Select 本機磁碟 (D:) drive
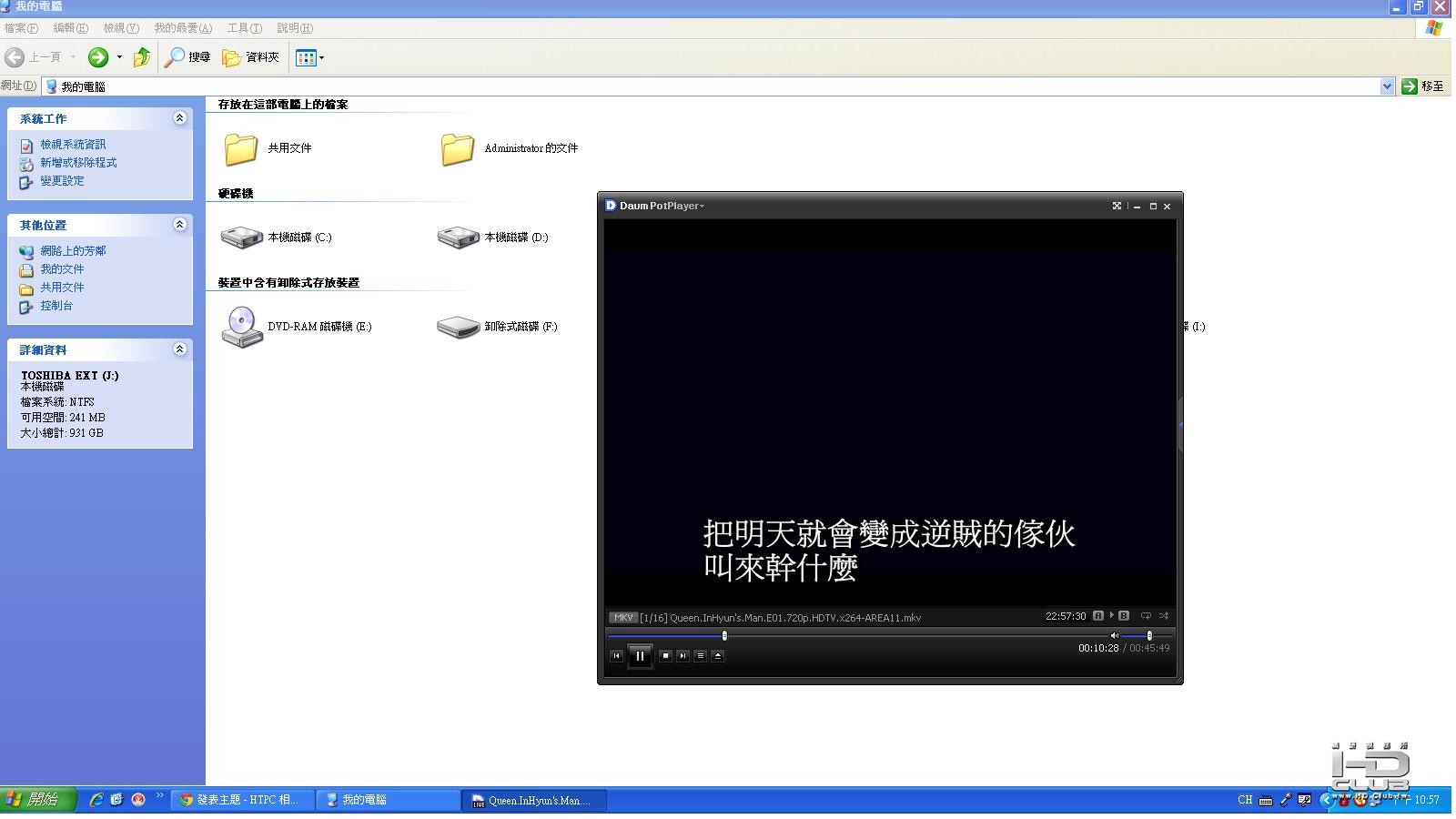1456x819 pixels. 492,238
